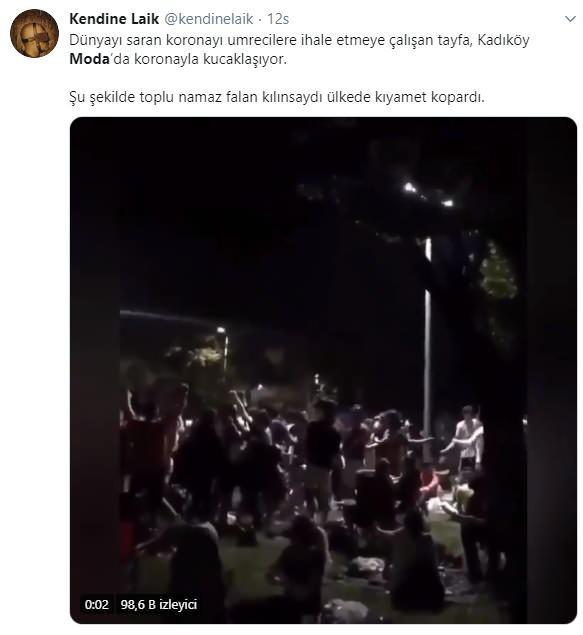Viewport: 583px width, 635px height.
Task: Click the bright street lights in video
Action: click(428, 194)
